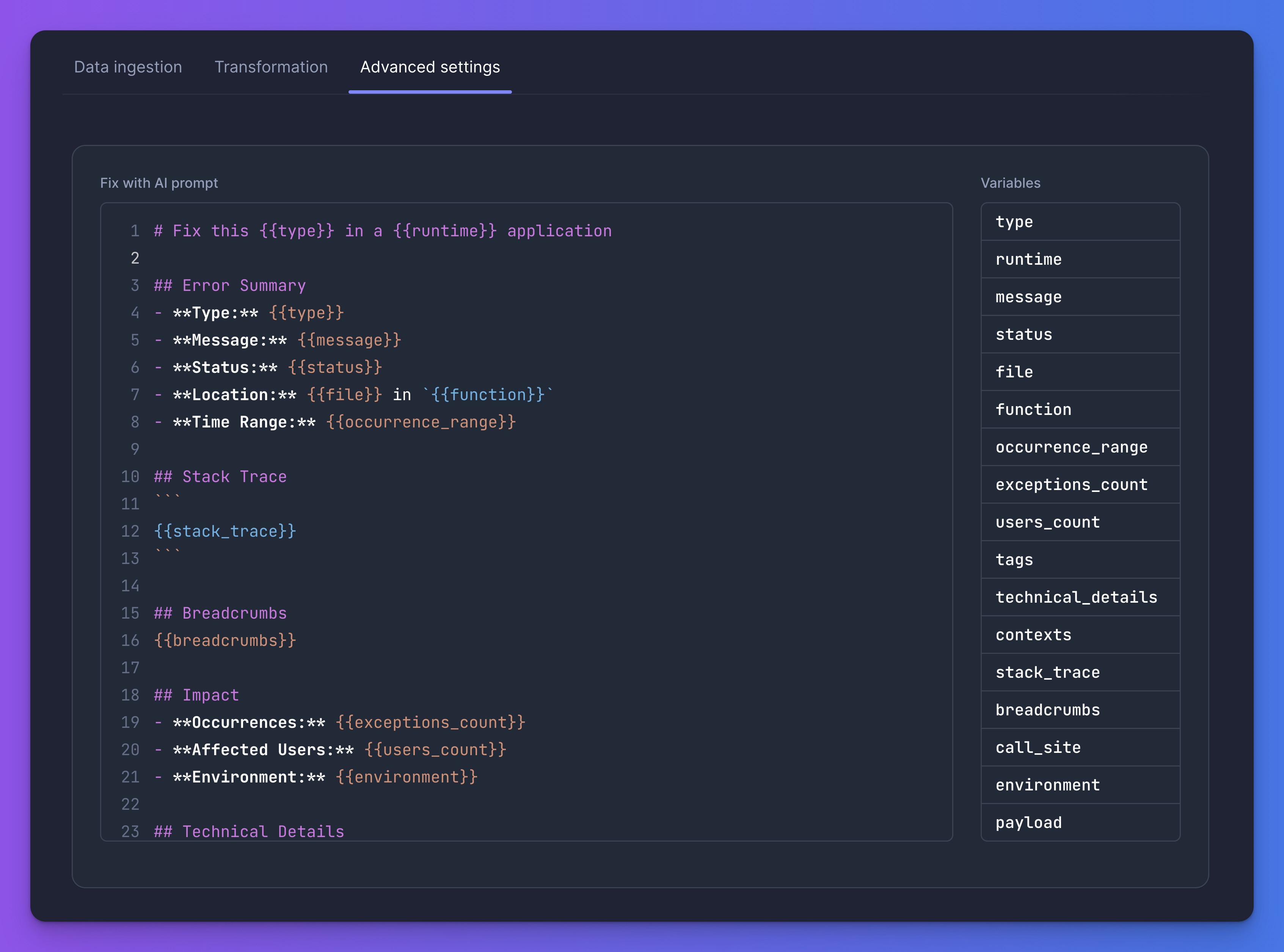Click the contexts variable chip
Viewport: 1284px width, 952px height.
(1080, 635)
